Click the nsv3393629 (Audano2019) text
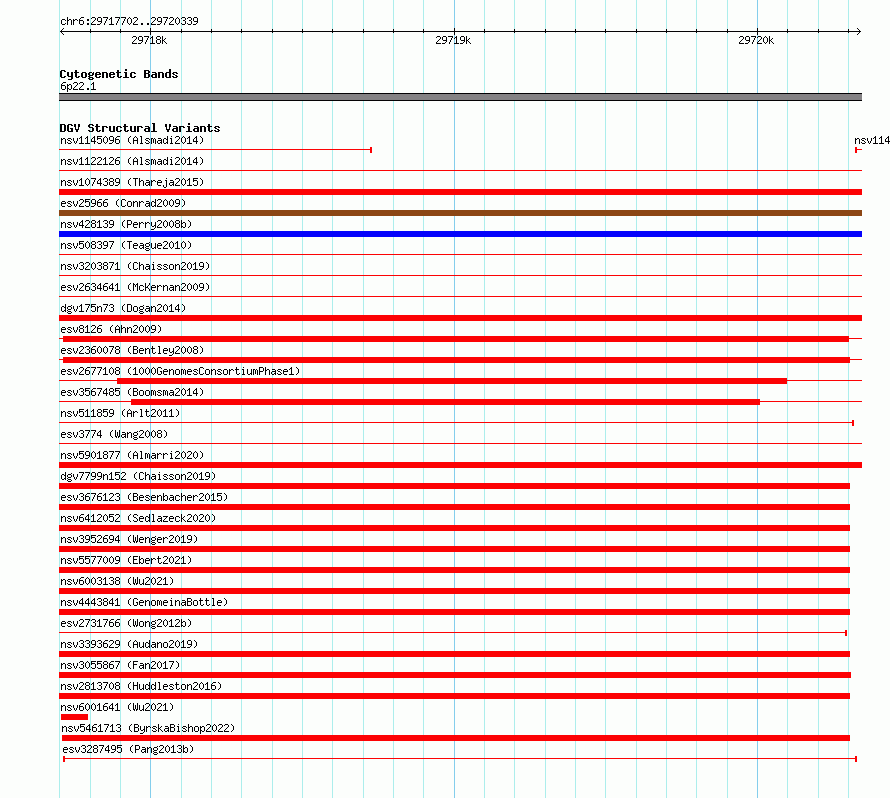 [129, 644]
